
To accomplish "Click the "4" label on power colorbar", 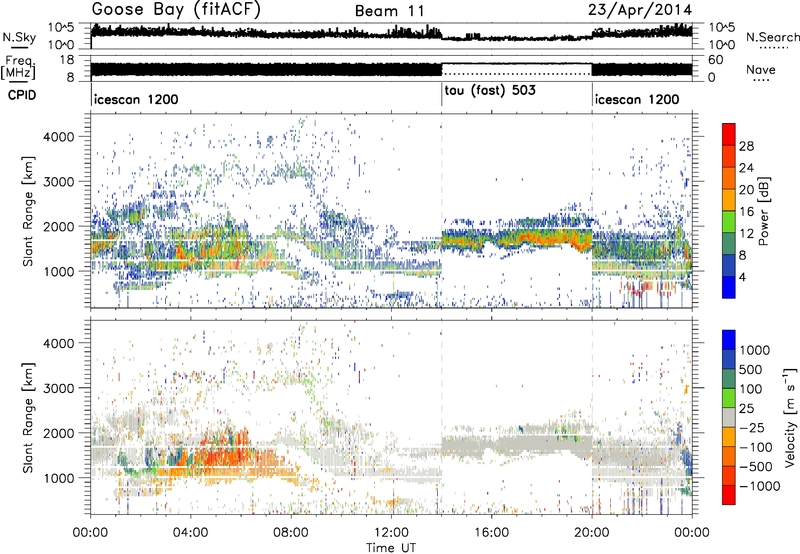I will click(742, 277).
